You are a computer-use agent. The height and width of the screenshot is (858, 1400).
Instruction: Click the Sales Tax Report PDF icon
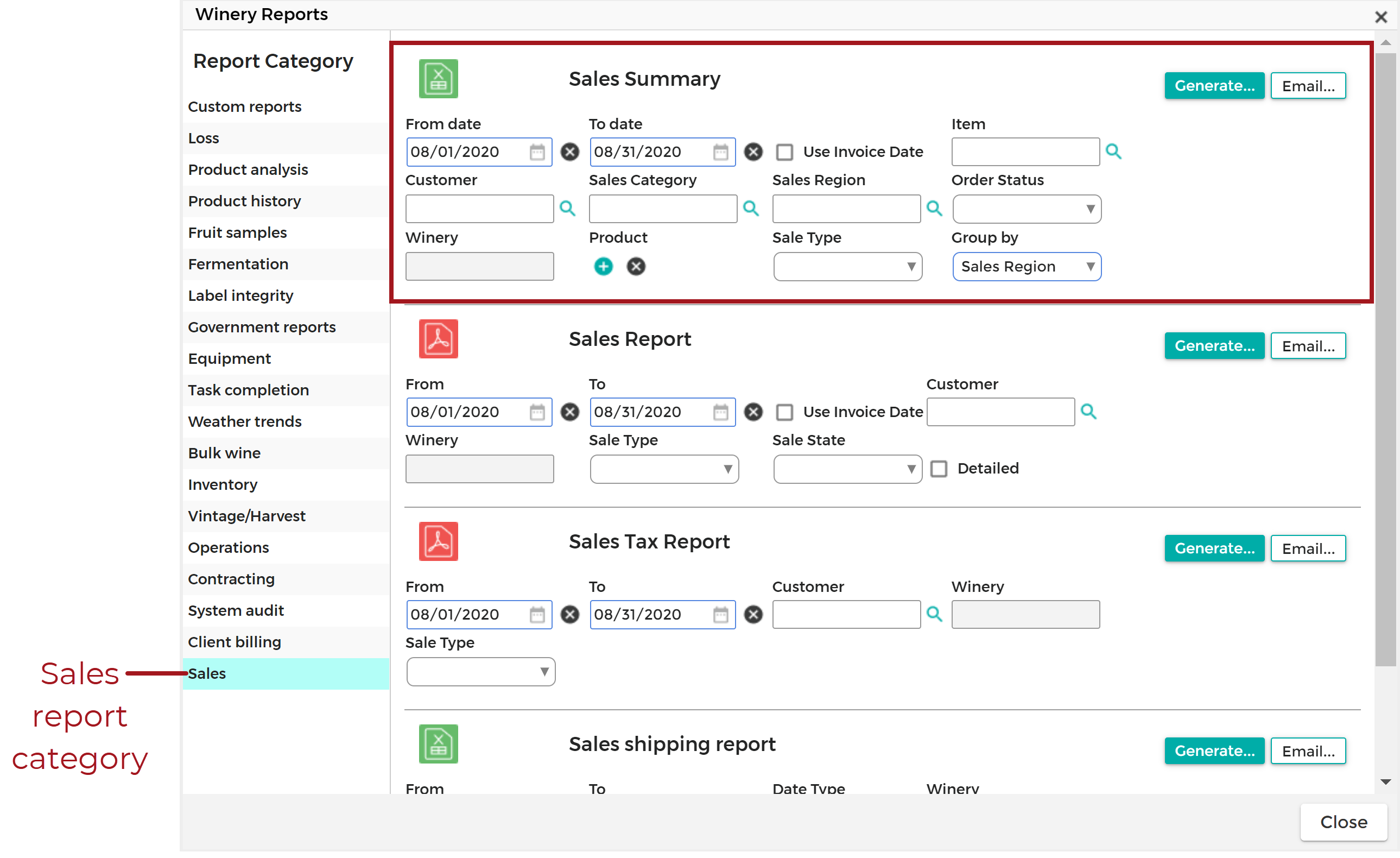(x=438, y=541)
